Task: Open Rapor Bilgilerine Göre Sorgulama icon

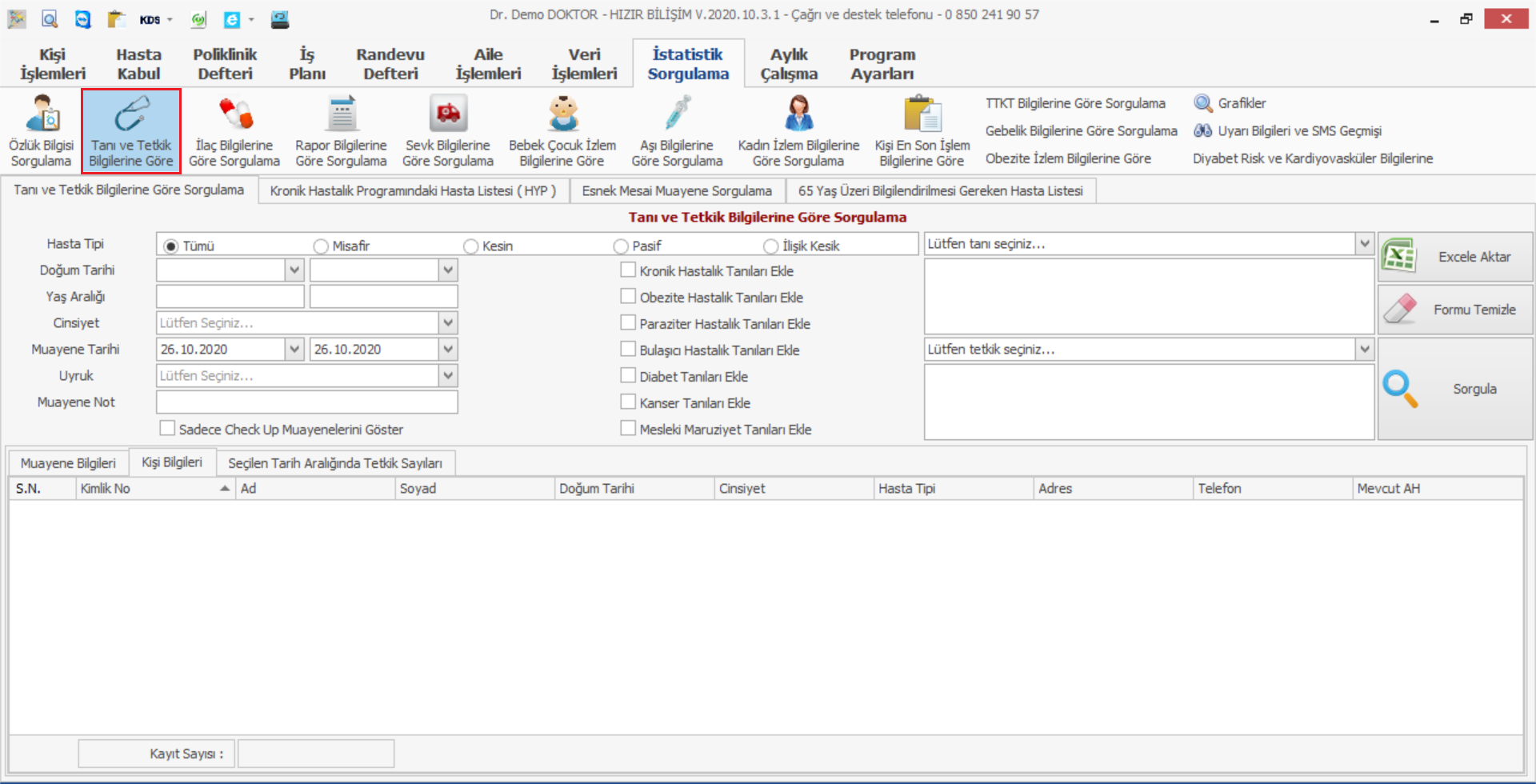Action: [342, 114]
